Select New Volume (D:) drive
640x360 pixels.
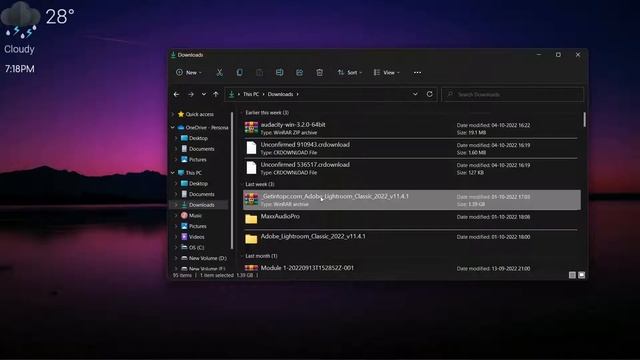[x=207, y=258]
